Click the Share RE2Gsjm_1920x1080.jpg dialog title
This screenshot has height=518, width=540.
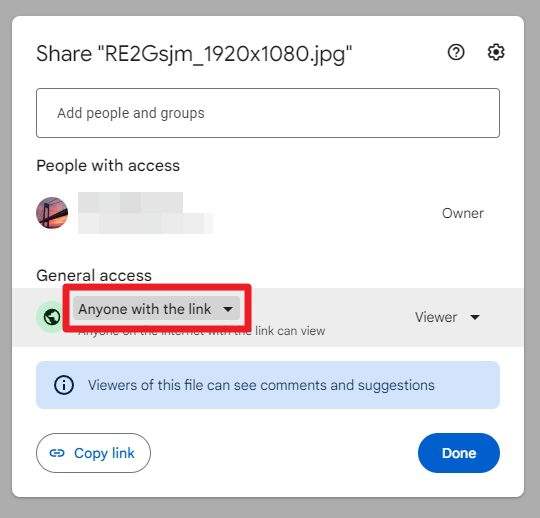(x=194, y=54)
